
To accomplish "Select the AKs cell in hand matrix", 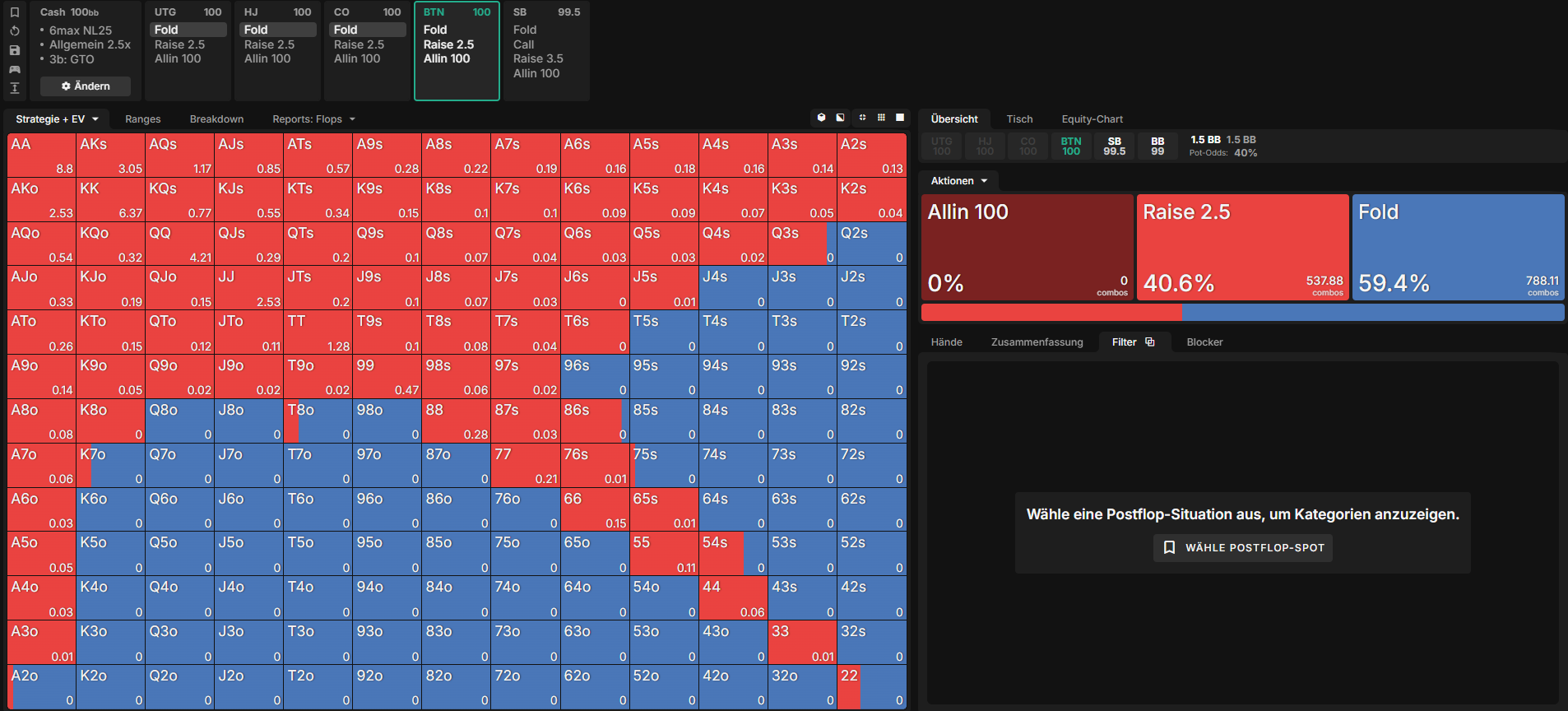I will pyautogui.click(x=111, y=156).
